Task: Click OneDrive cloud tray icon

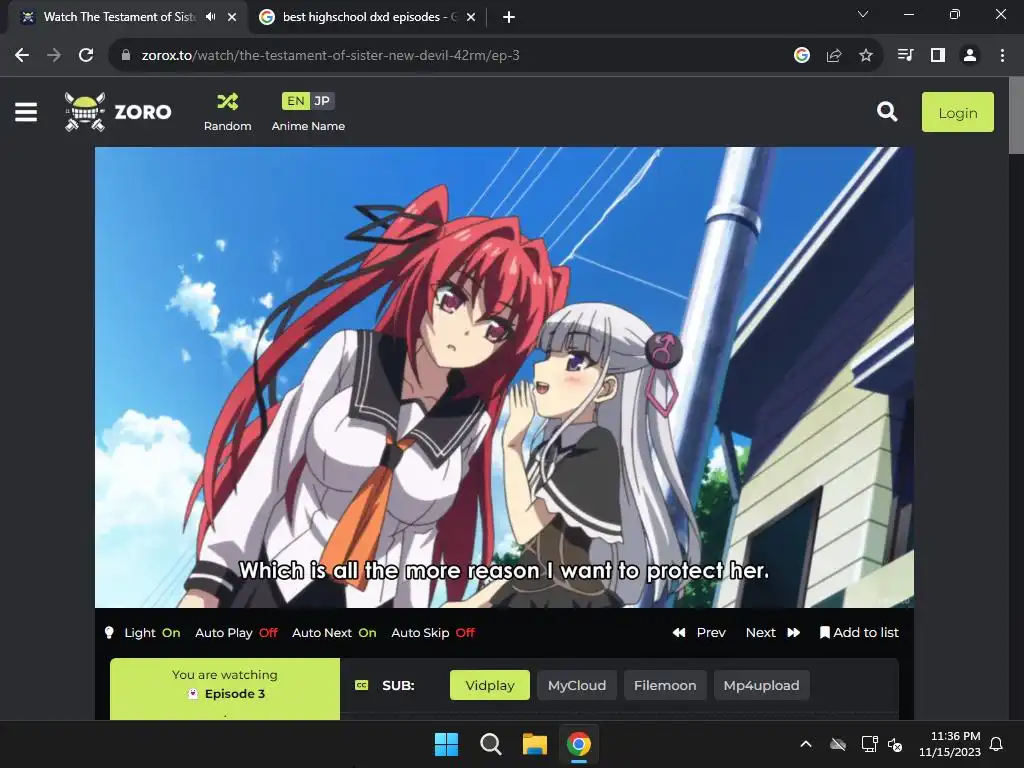Action: pos(838,744)
